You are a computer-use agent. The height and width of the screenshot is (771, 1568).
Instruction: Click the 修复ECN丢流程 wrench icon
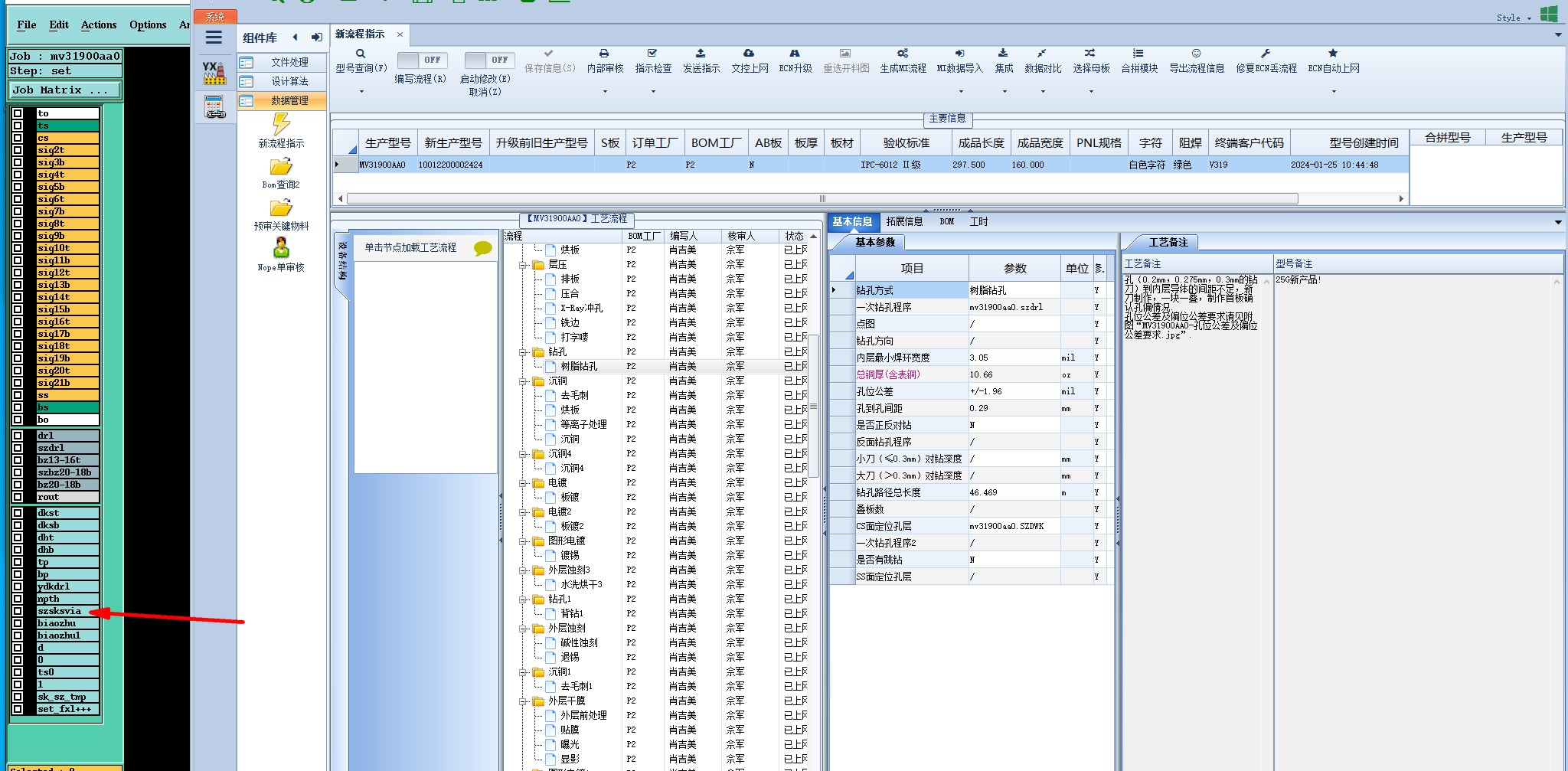[1266, 54]
